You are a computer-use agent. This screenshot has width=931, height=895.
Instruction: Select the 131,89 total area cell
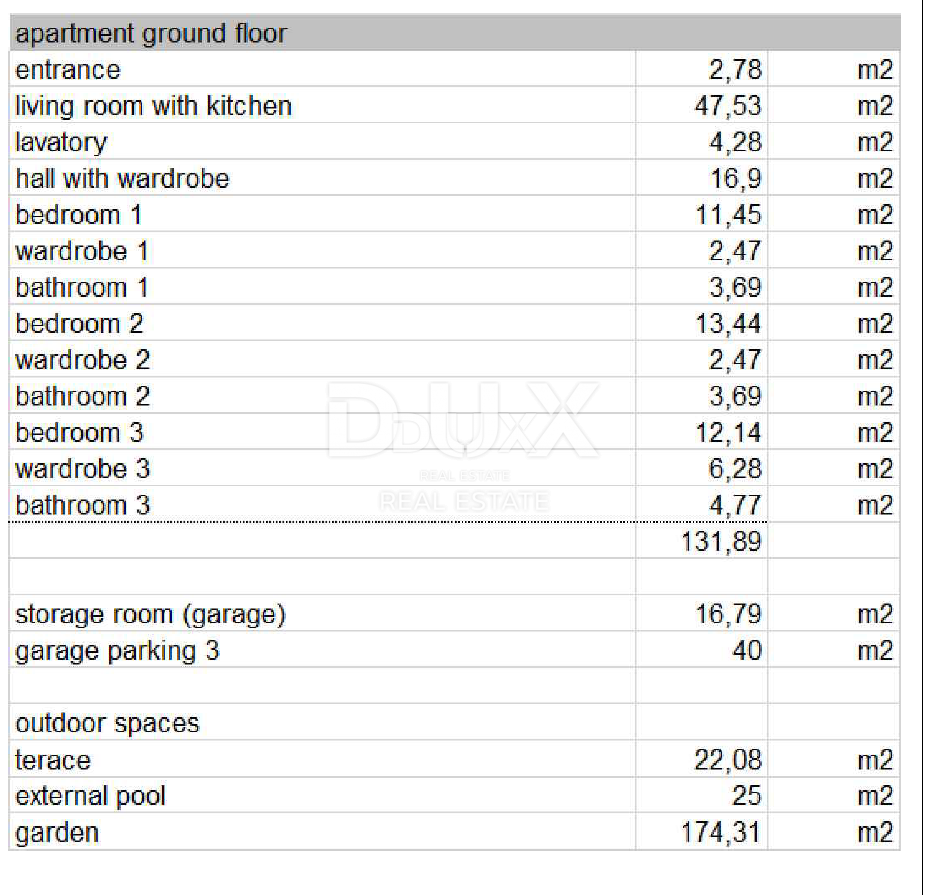[x=720, y=542]
